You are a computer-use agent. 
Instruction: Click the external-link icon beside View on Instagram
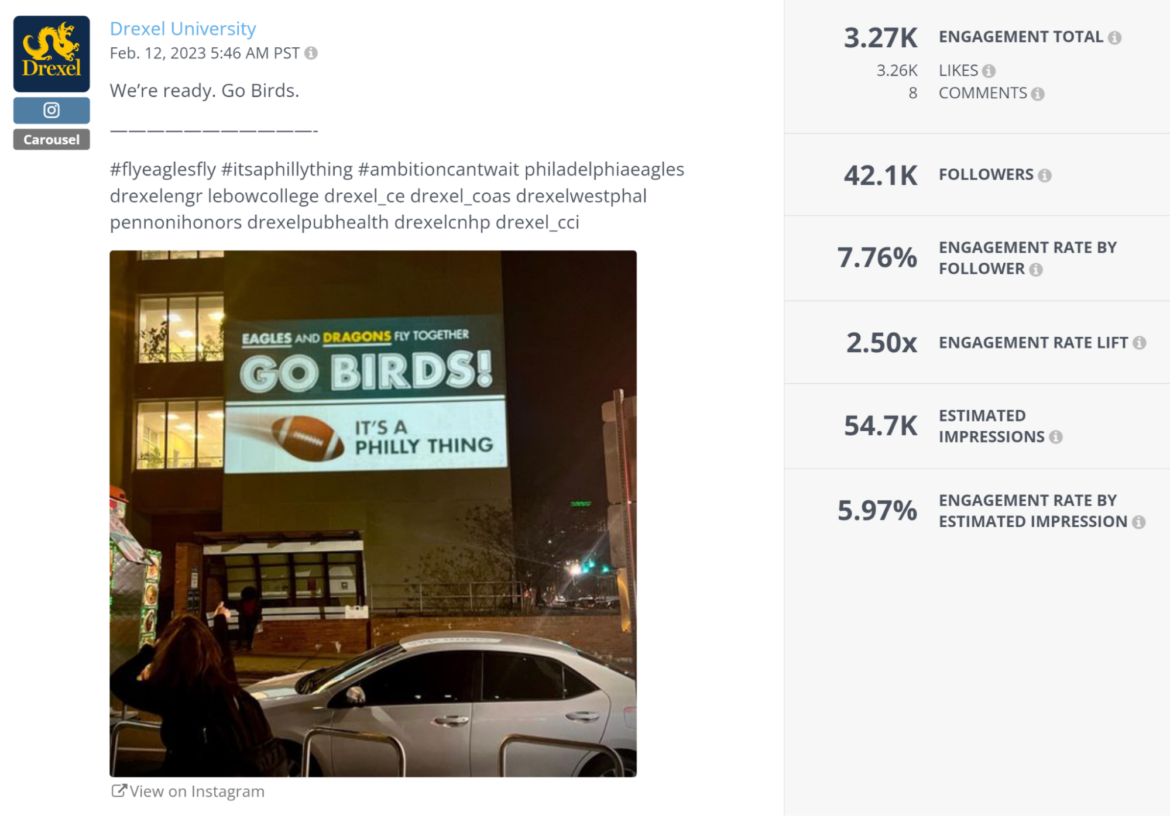(x=118, y=790)
